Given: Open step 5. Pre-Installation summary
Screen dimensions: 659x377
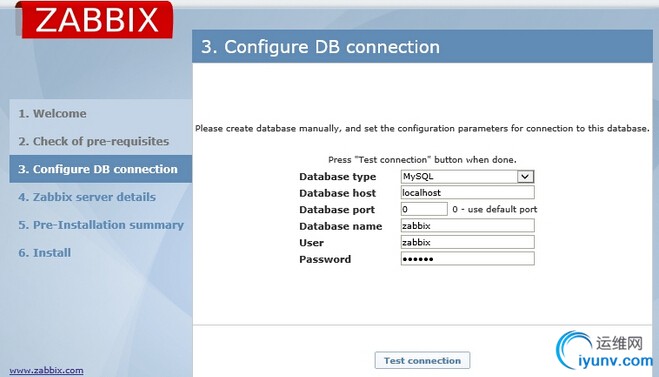Looking at the screenshot, I should click(x=101, y=225).
